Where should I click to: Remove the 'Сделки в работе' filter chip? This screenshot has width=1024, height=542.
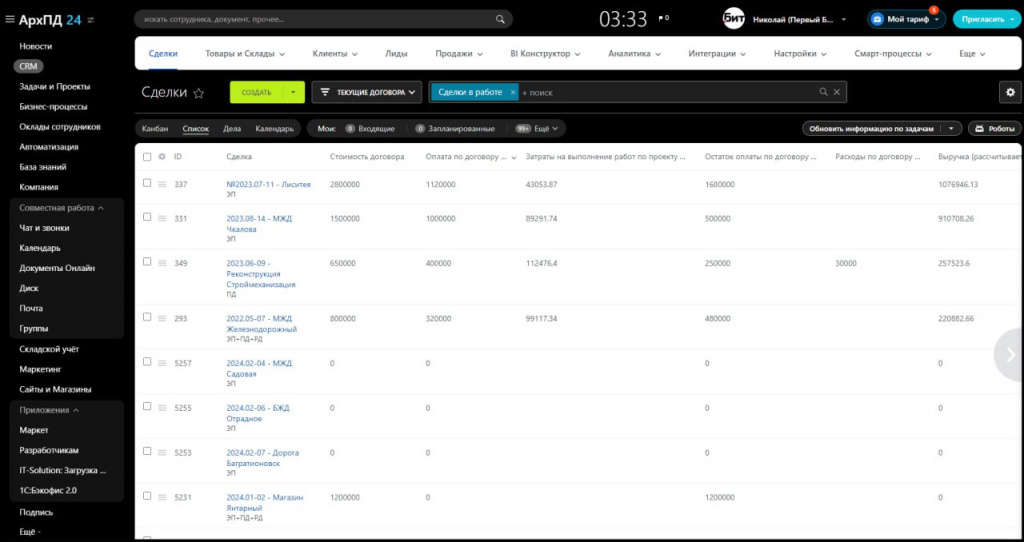[x=513, y=92]
